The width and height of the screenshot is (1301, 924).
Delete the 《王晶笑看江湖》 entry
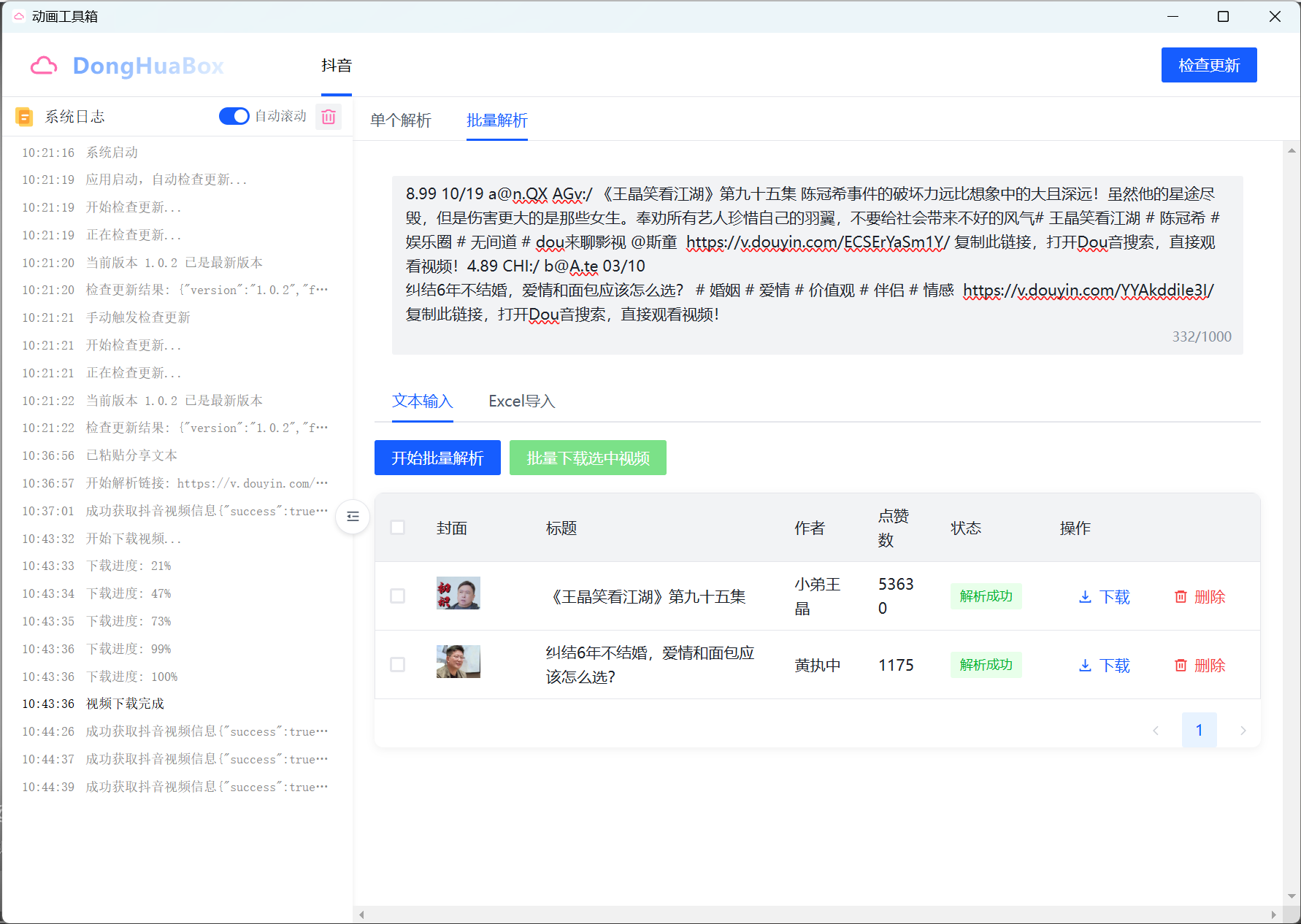tap(1200, 597)
